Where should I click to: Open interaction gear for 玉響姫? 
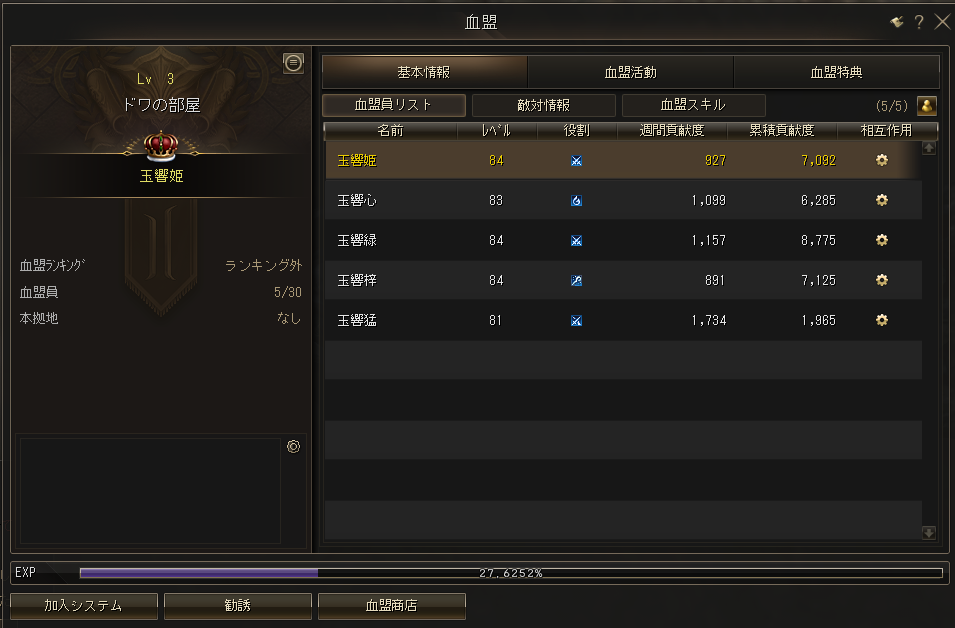(x=881, y=160)
